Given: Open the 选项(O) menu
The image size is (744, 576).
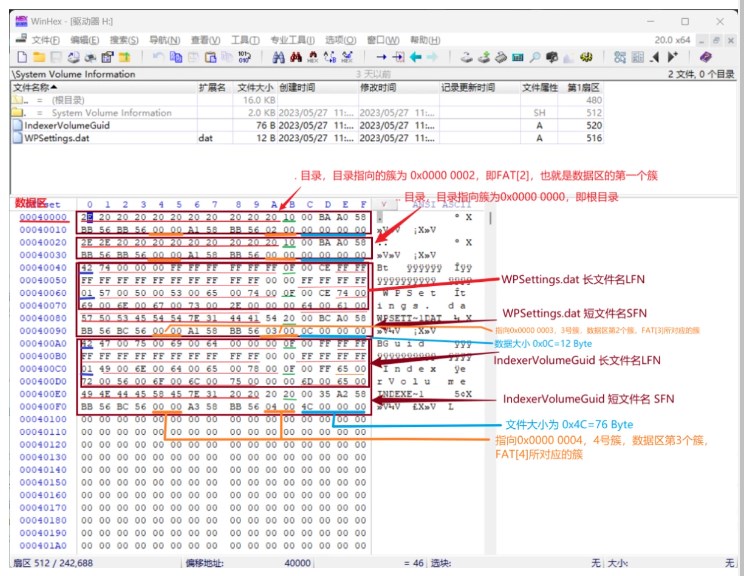Looking at the screenshot, I should [341, 40].
